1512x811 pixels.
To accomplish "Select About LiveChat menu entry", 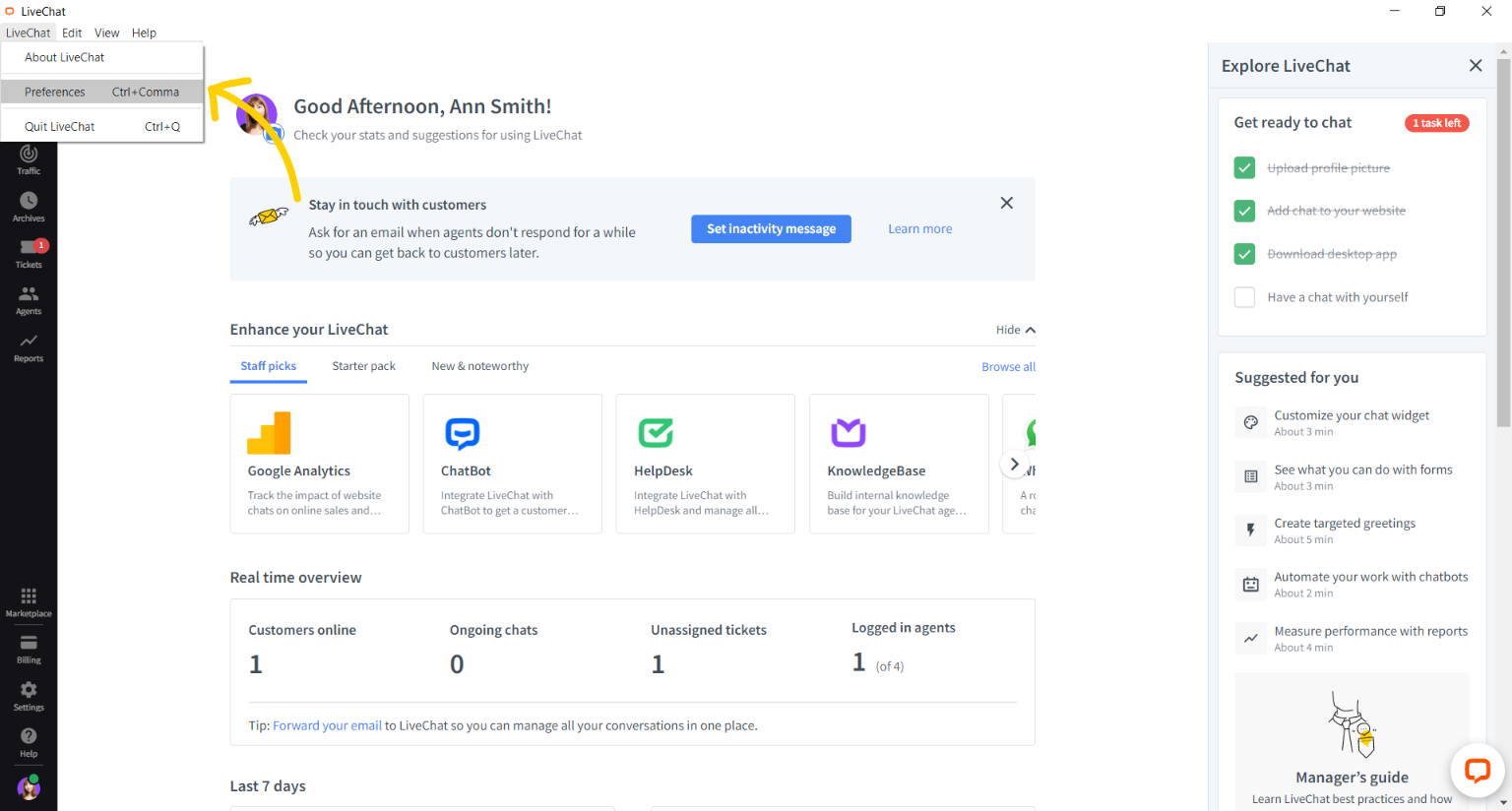I will click(102, 57).
